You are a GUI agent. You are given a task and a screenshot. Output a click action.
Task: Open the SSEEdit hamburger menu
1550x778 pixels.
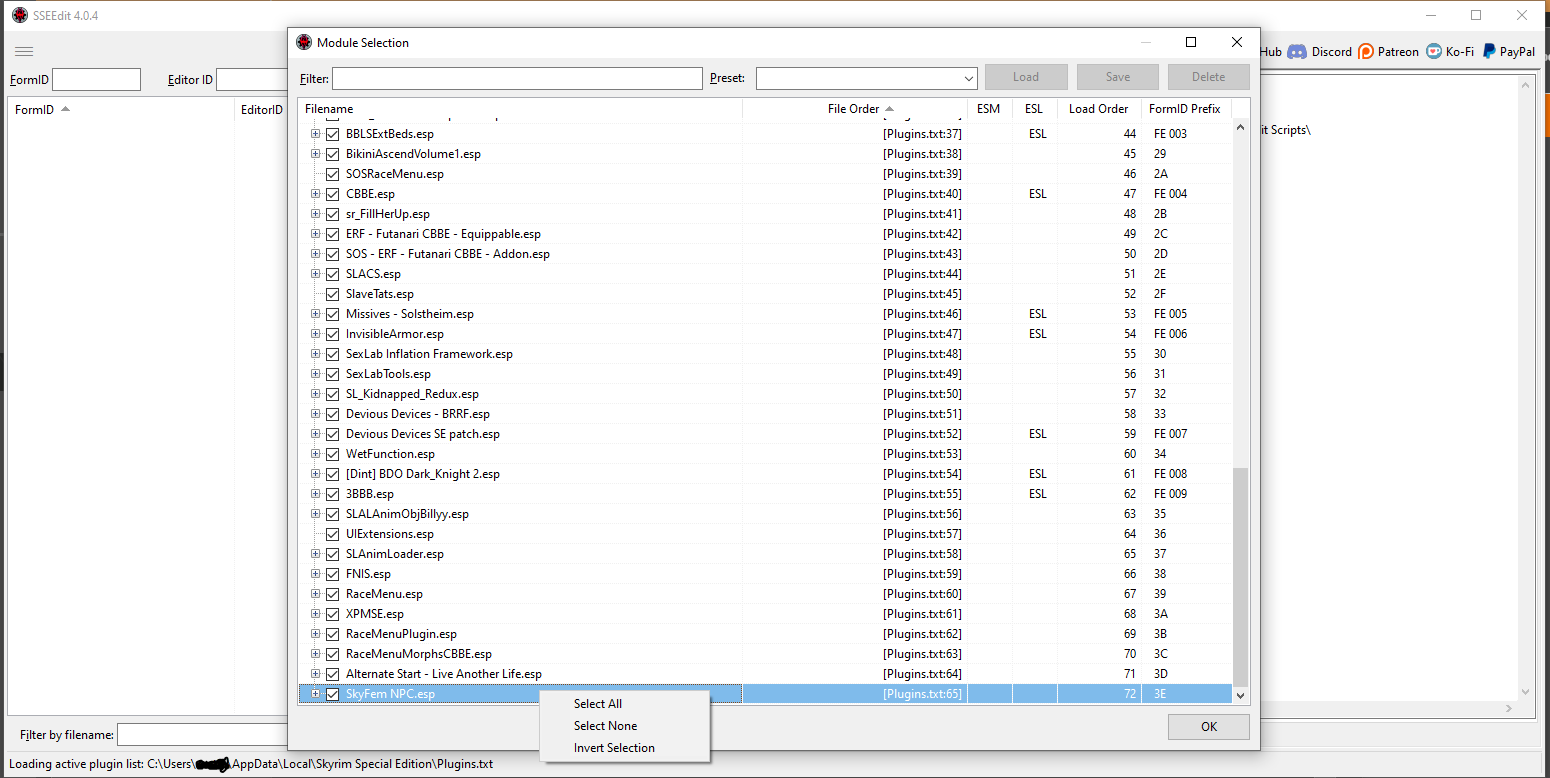[24, 52]
